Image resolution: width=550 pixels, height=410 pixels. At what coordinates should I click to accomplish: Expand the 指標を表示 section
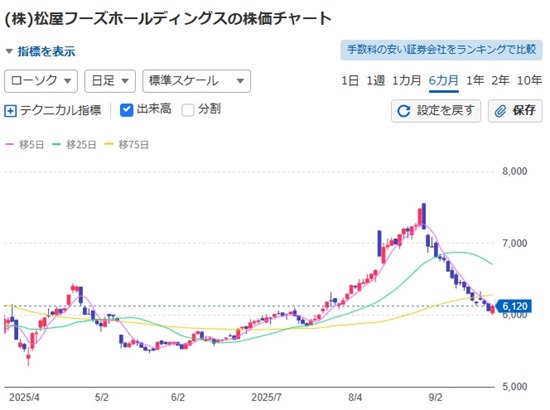(x=40, y=52)
